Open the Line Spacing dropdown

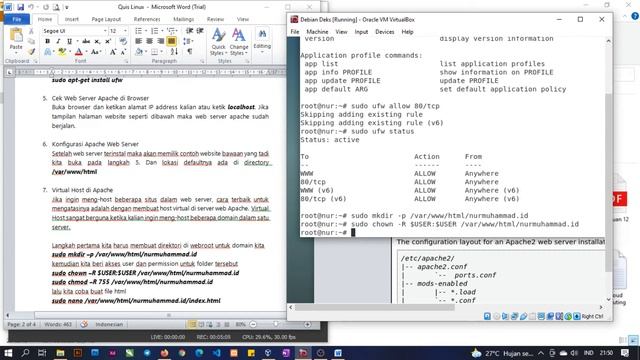[188, 41]
